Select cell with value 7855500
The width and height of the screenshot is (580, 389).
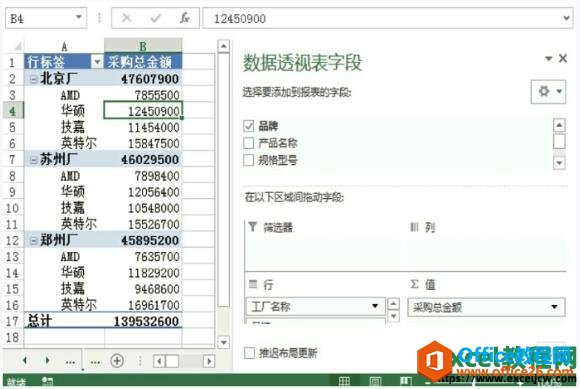(143, 95)
